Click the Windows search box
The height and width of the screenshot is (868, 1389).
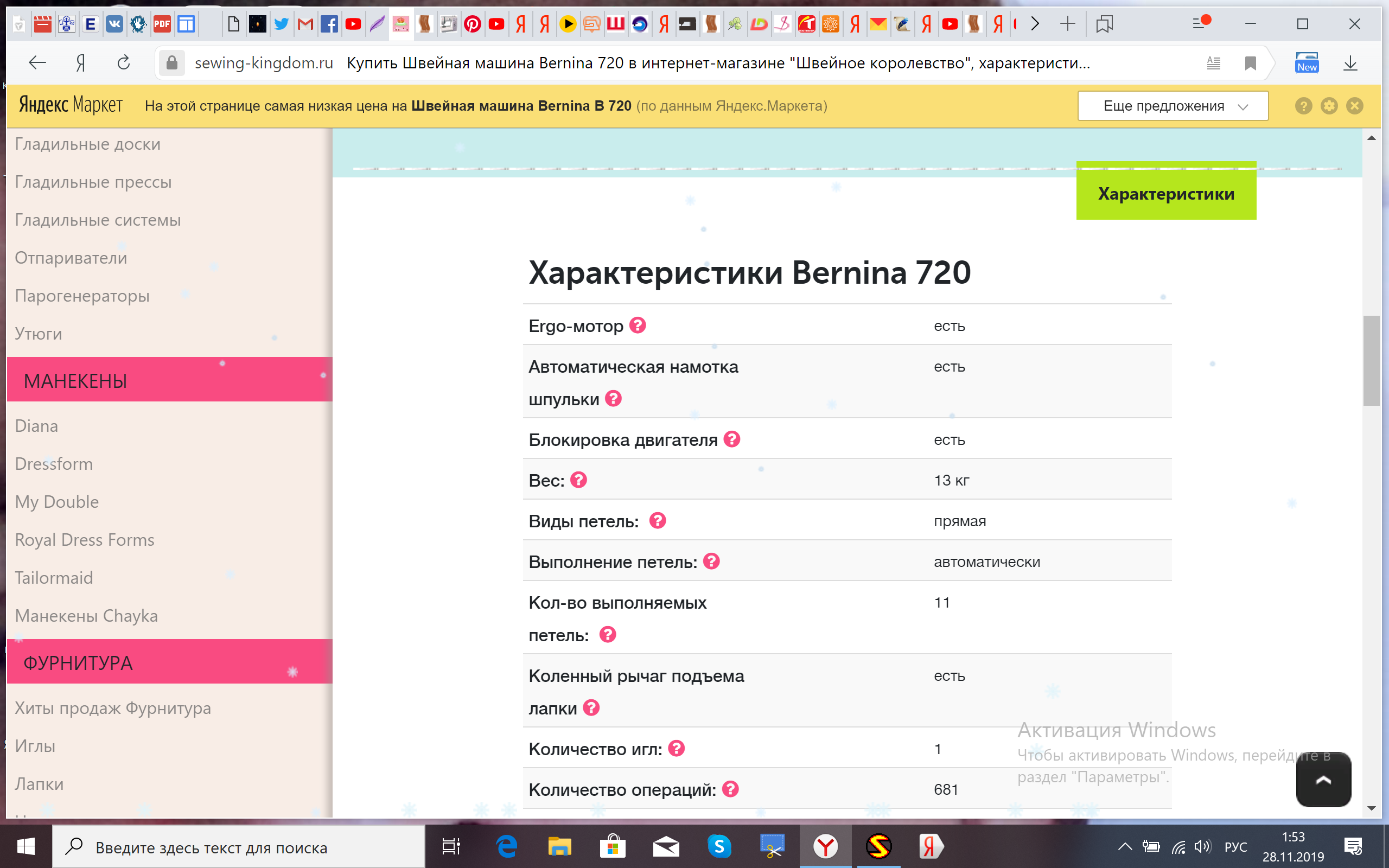pyautogui.click(x=239, y=847)
